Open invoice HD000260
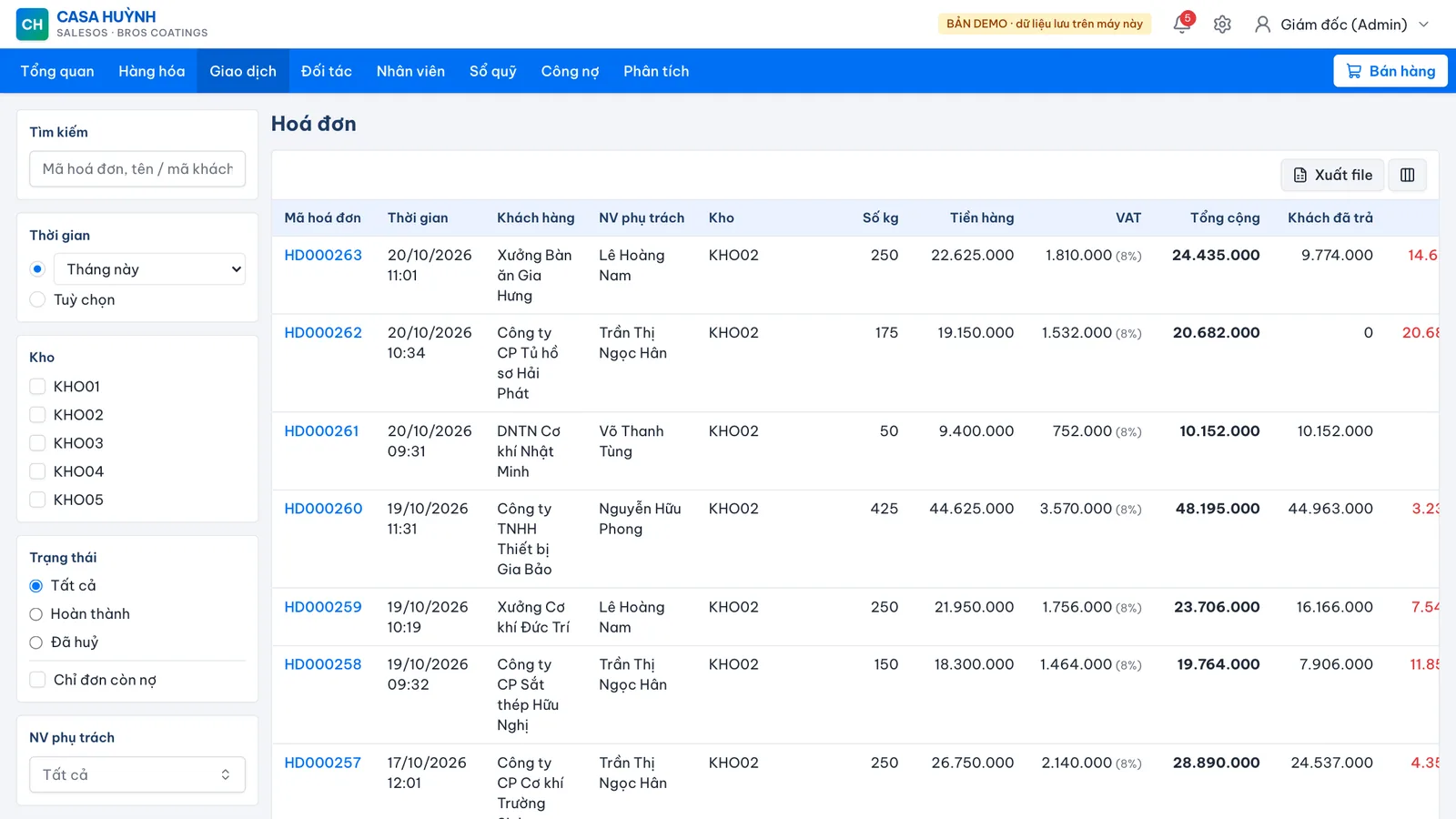Image resolution: width=1456 pixels, height=819 pixels. coord(323,509)
